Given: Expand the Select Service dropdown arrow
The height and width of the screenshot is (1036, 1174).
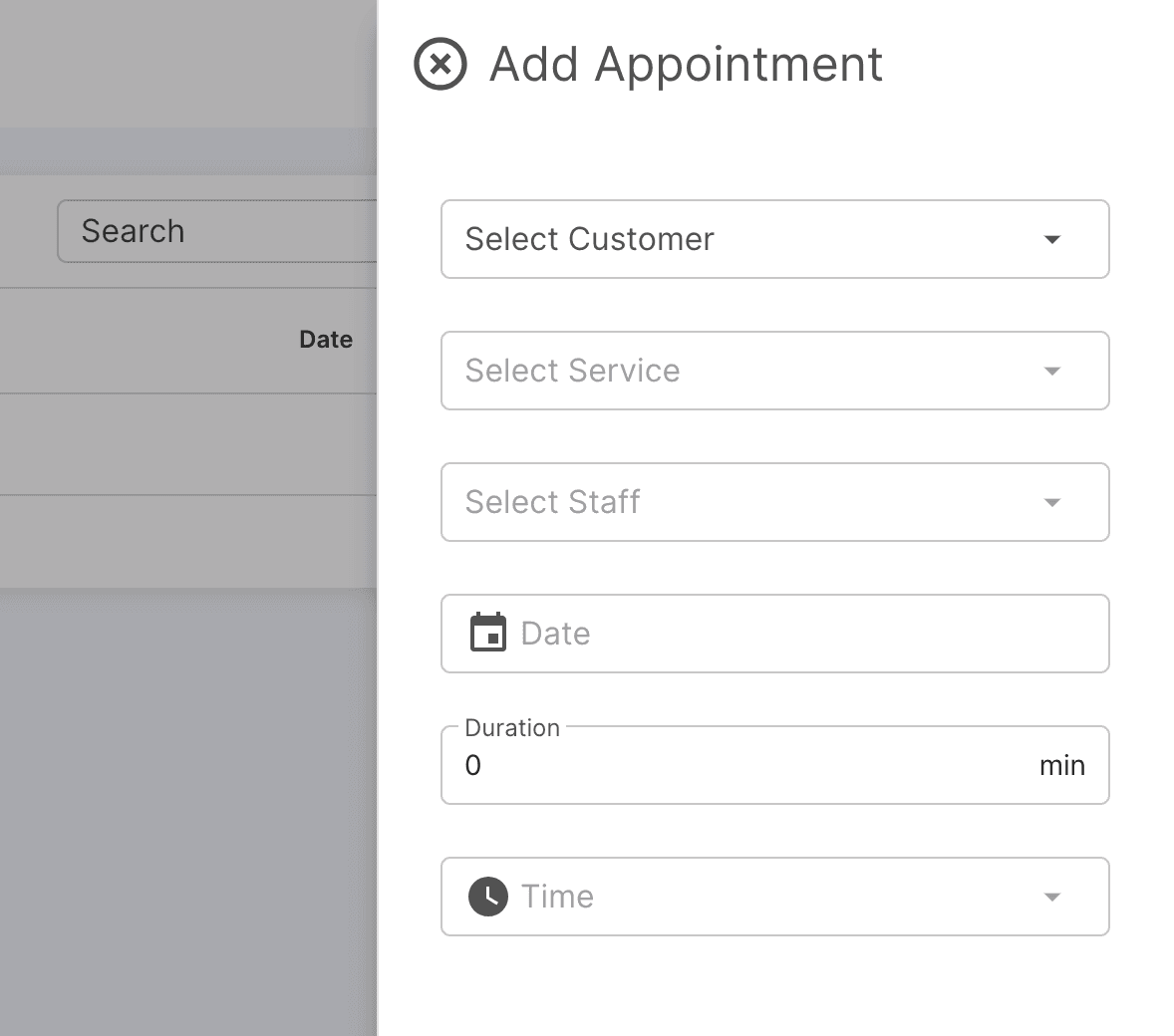Looking at the screenshot, I should coord(1051,372).
